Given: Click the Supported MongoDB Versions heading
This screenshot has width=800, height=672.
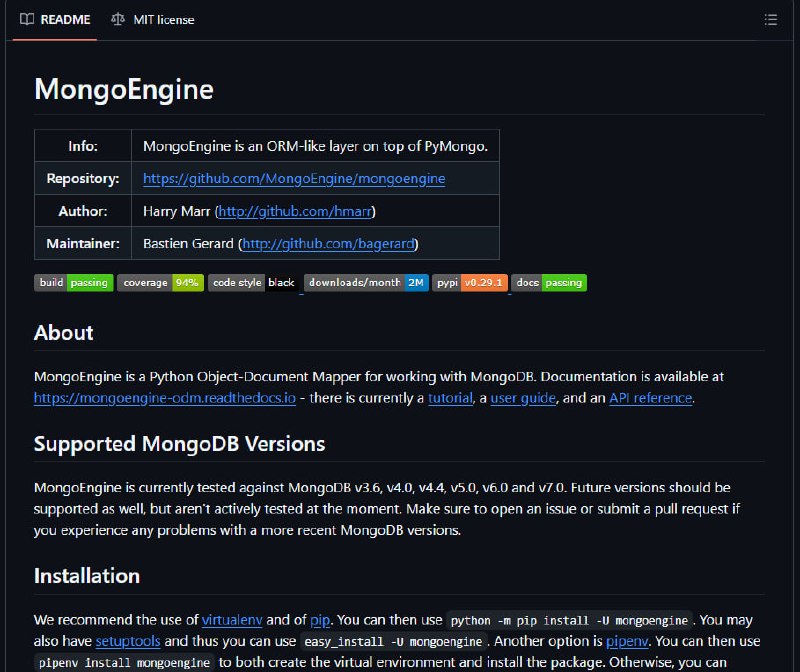Looking at the screenshot, I should point(180,444).
